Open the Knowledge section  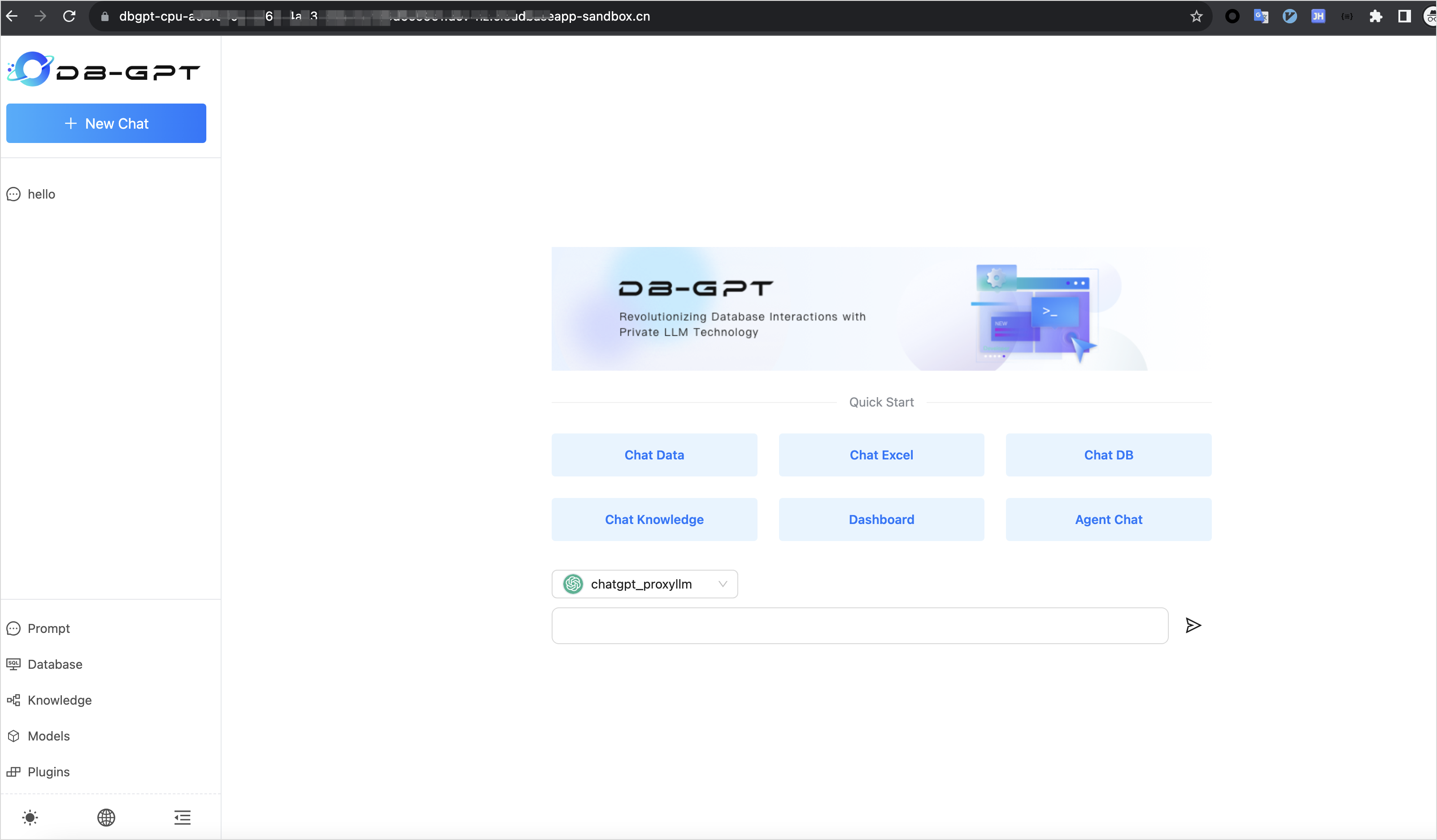pyautogui.click(x=59, y=700)
